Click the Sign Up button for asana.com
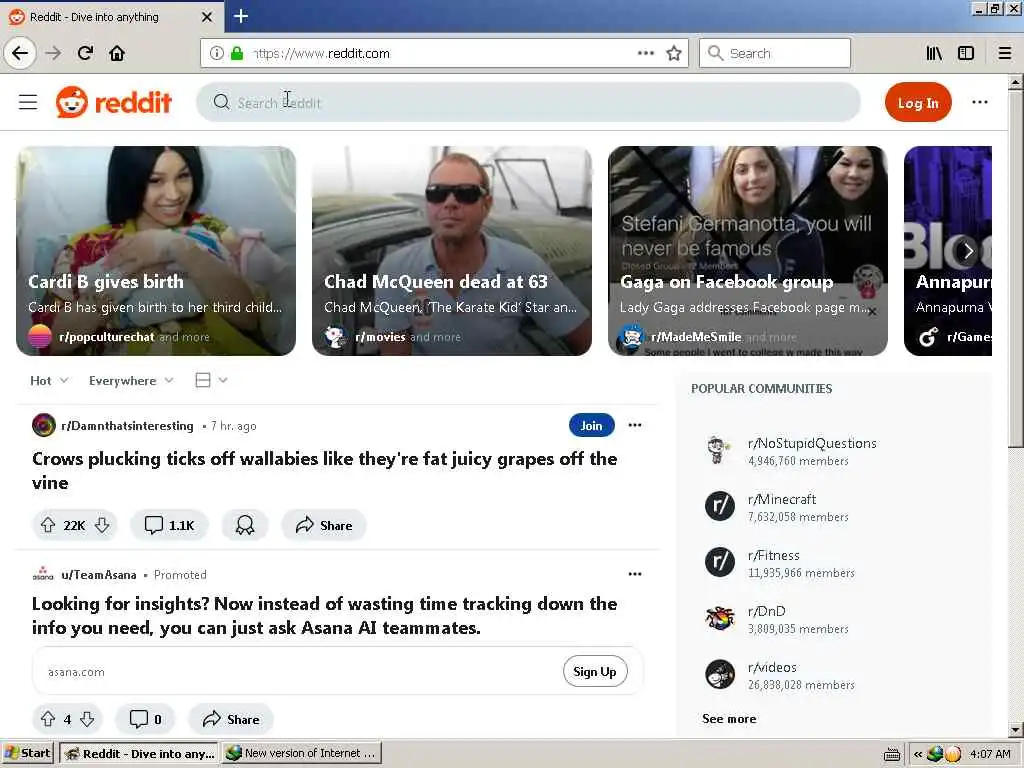1024x768 pixels. coord(594,671)
